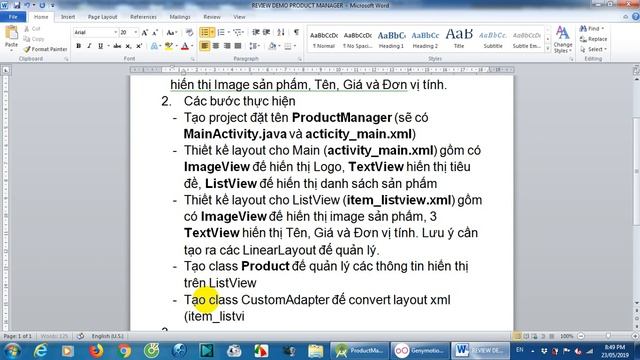This screenshot has height=360, width=640.
Task: Expand the bullet library dropdown arrow
Action: click(x=212, y=32)
